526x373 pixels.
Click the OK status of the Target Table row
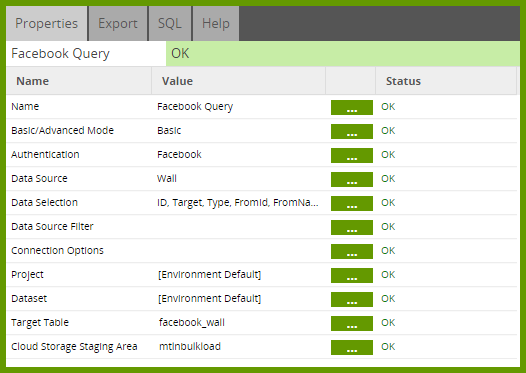pos(388,322)
